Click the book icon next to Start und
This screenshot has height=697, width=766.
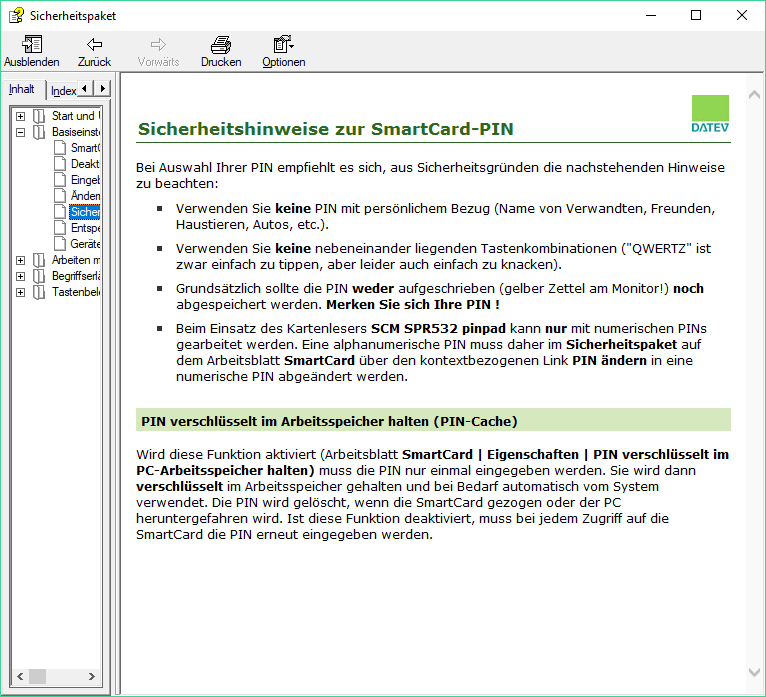39,116
